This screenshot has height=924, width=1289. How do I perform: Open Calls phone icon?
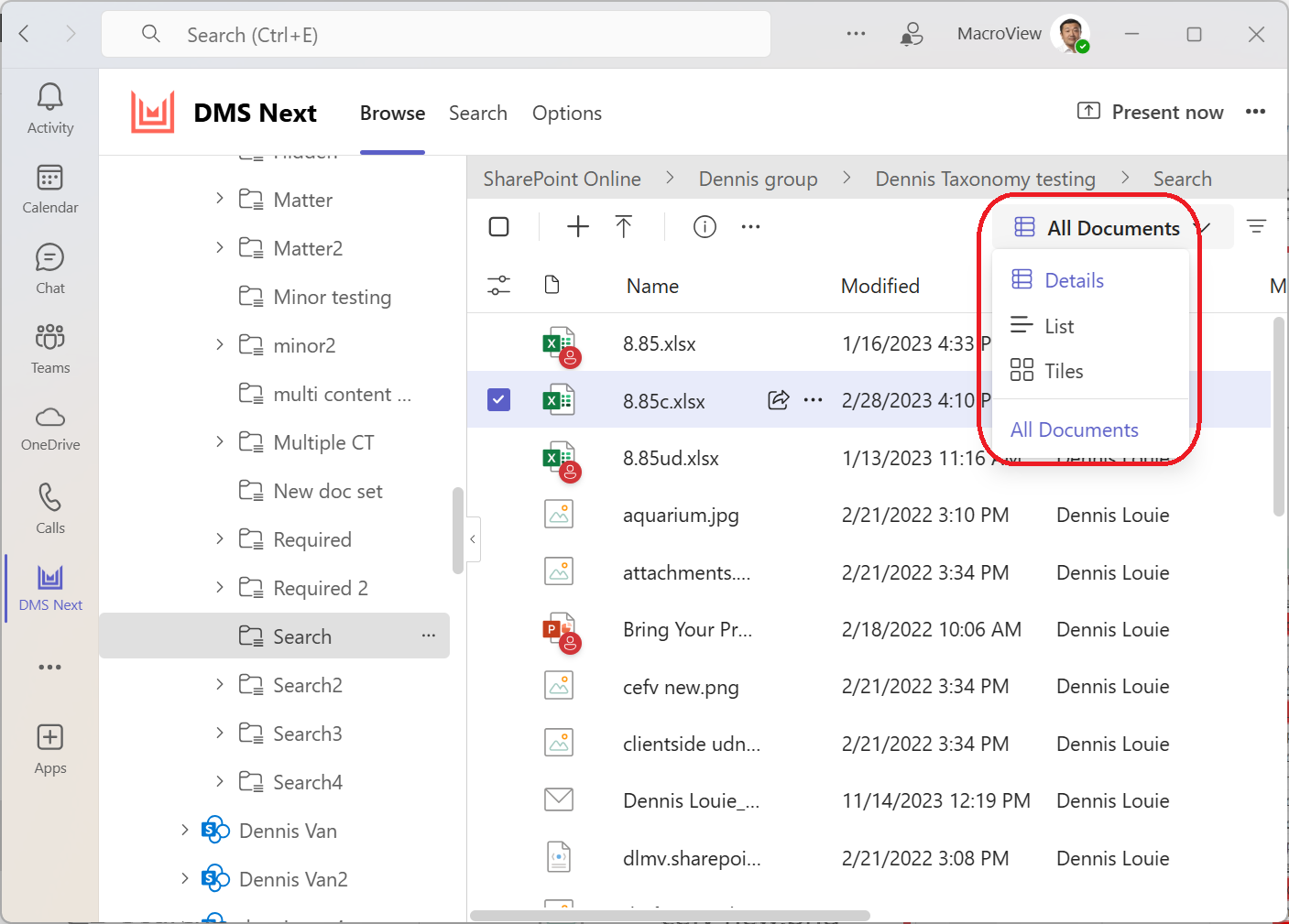tap(50, 509)
